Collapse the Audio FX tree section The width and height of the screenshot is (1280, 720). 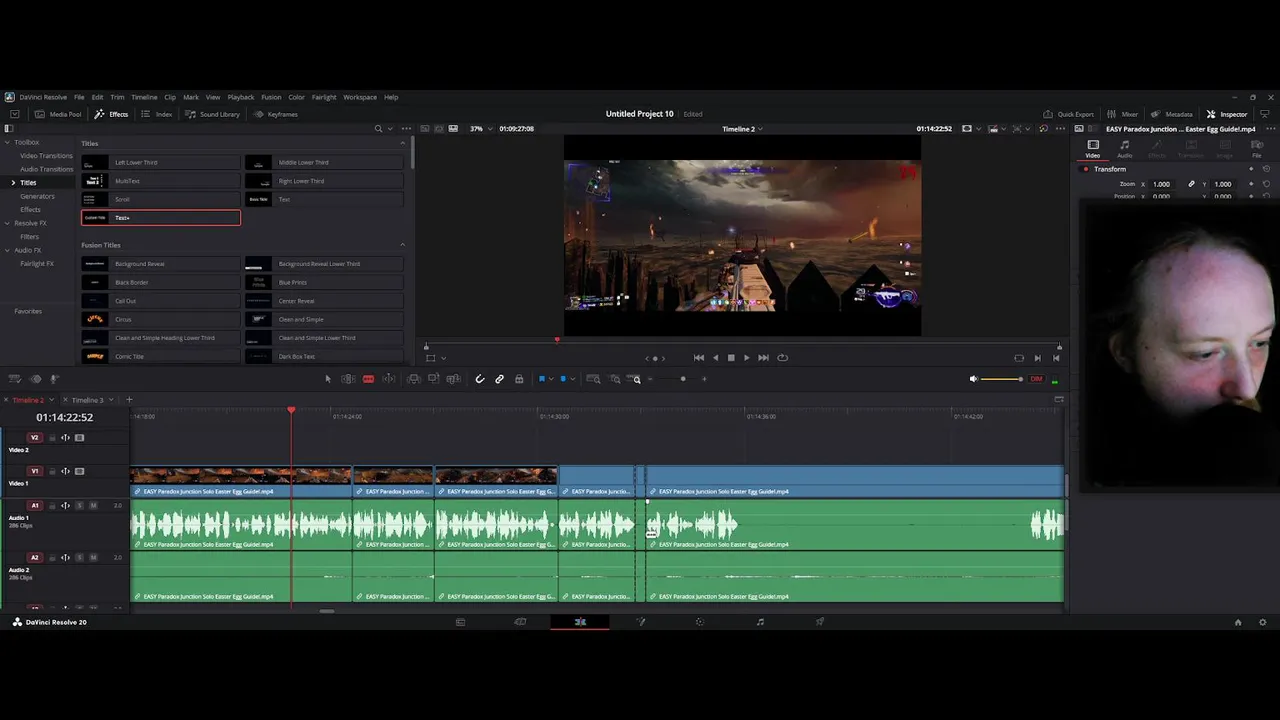(x=7, y=250)
